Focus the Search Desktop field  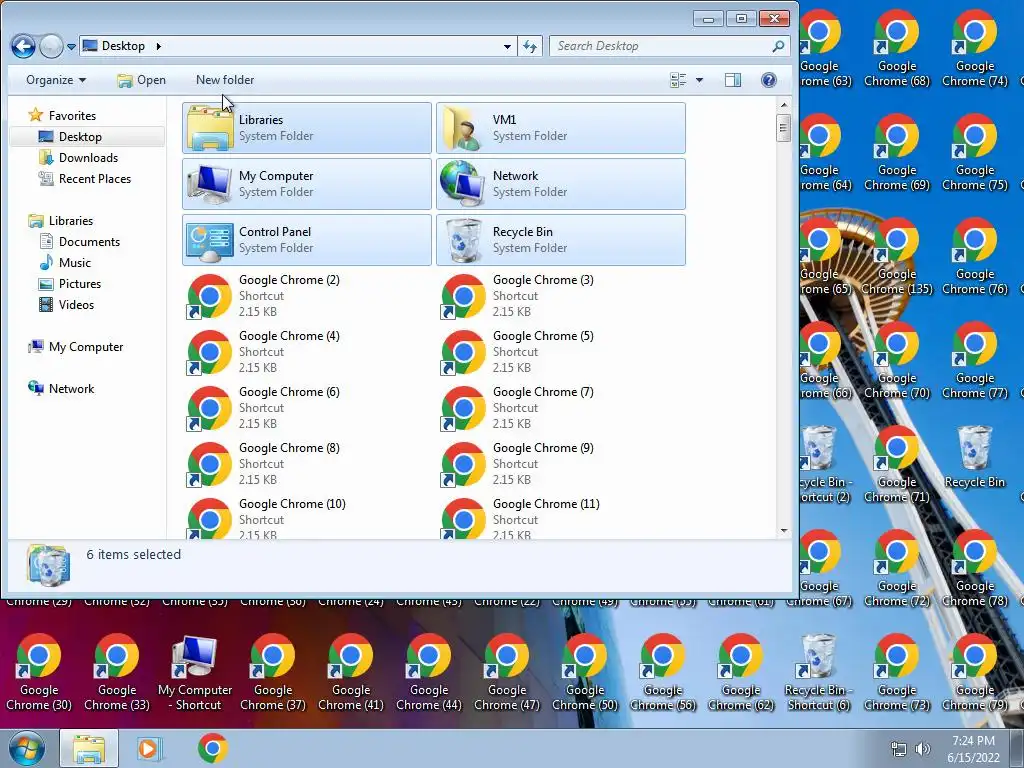point(669,46)
